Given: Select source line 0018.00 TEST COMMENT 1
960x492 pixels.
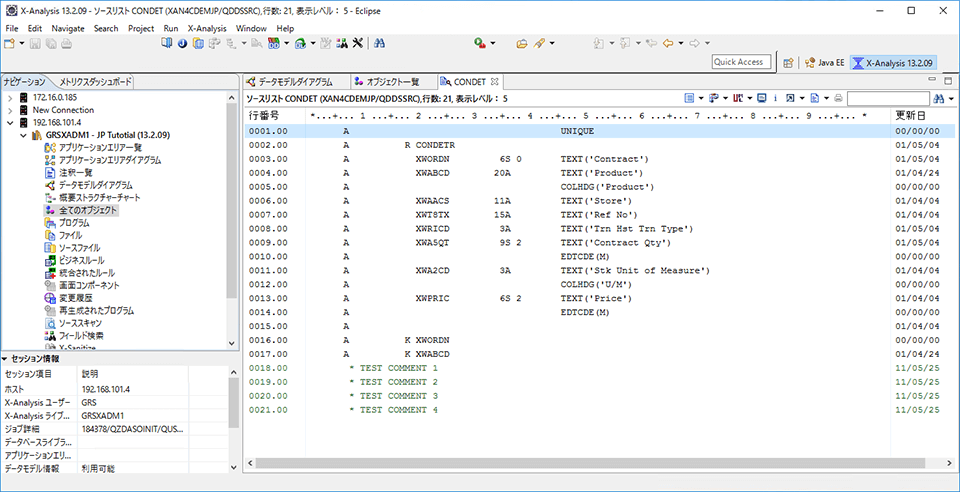Looking at the screenshot, I should pos(598,368).
